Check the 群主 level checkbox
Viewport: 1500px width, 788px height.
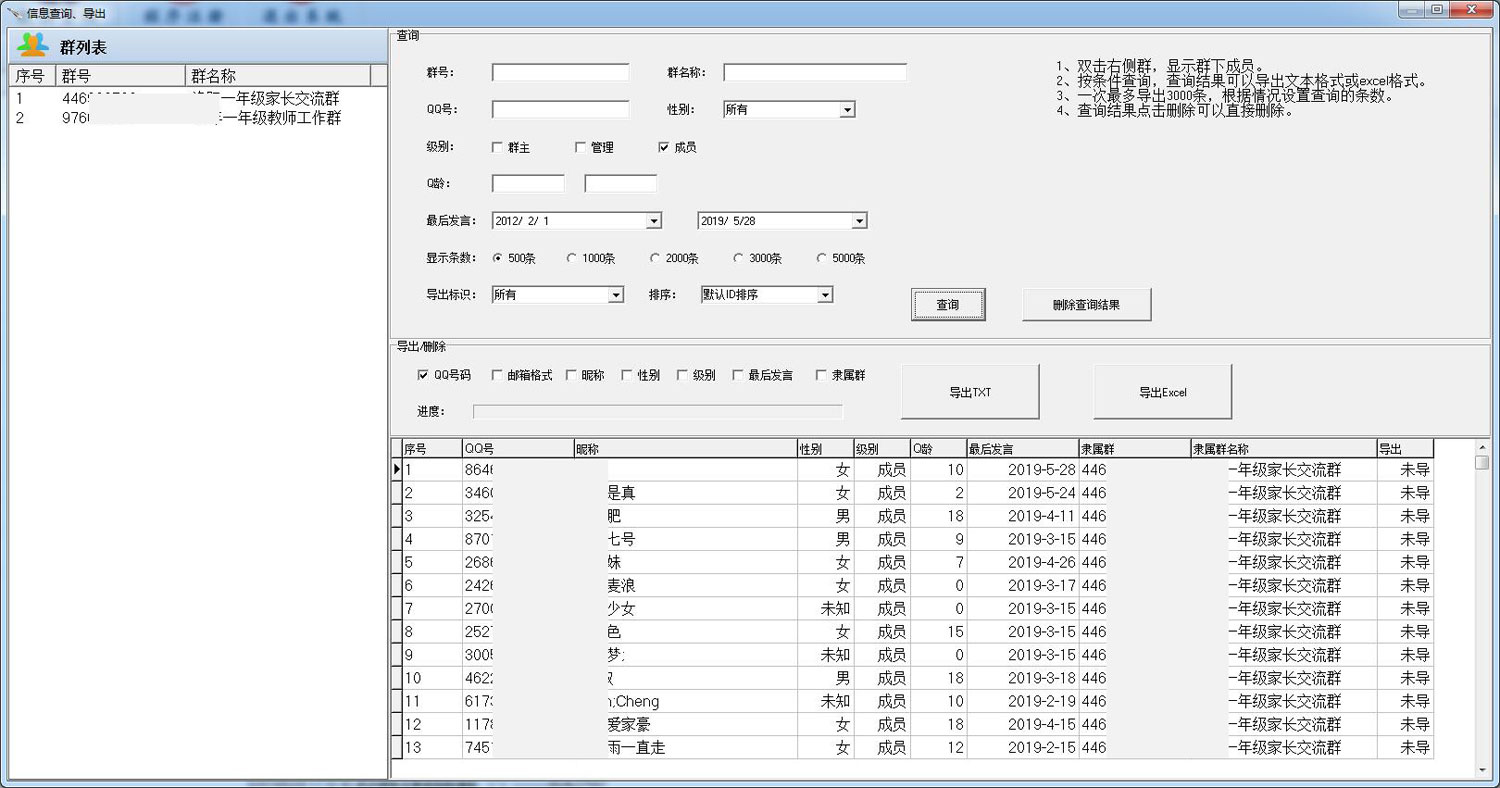coord(498,147)
